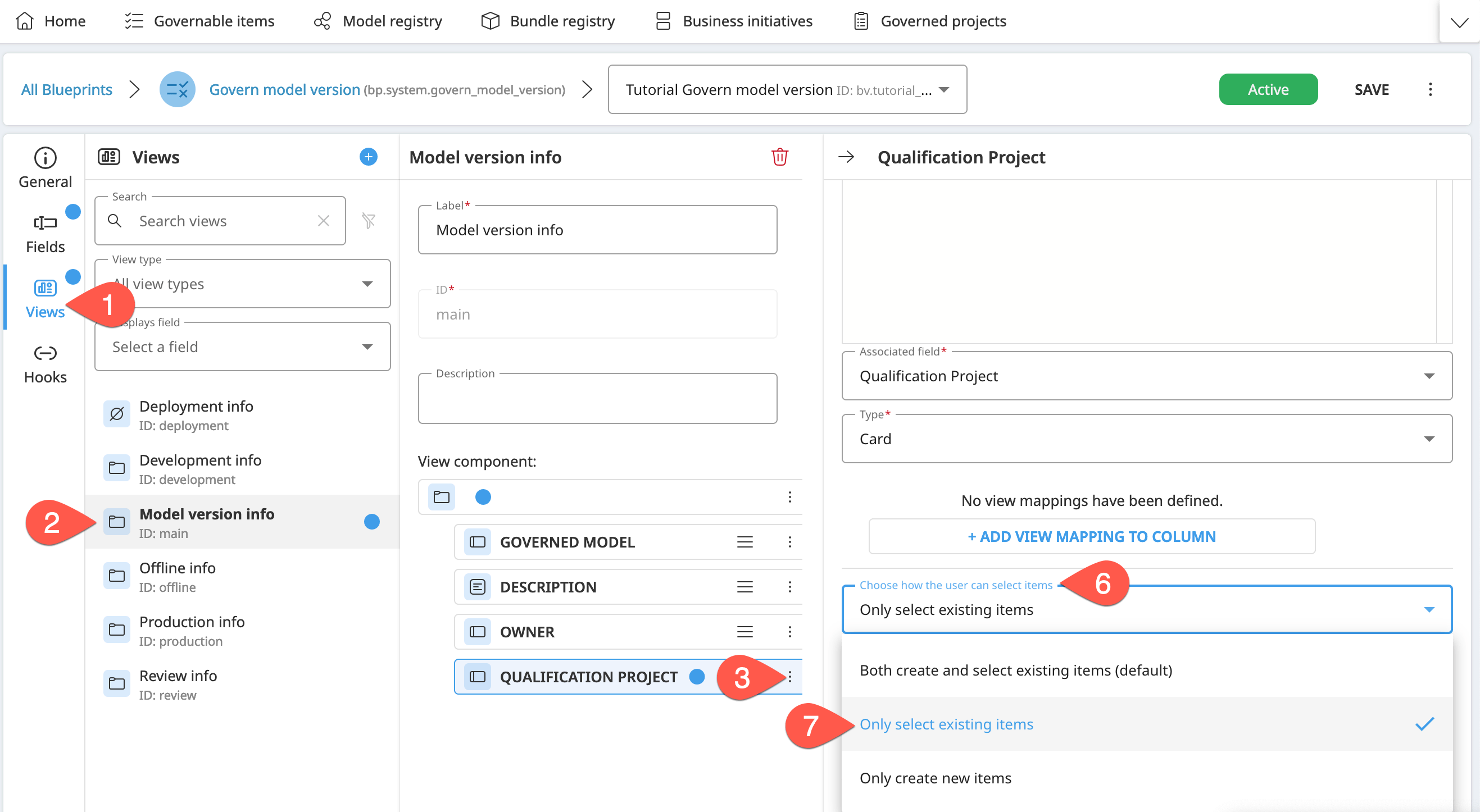Click the Description text area
The width and height of the screenshot is (1480, 812).
[x=597, y=399]
